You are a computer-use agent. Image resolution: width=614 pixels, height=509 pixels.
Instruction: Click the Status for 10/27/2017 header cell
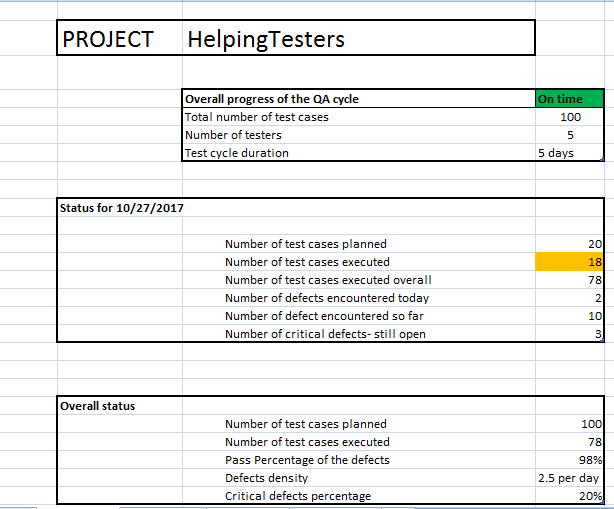pyautogui.click(x=120, y=208)
